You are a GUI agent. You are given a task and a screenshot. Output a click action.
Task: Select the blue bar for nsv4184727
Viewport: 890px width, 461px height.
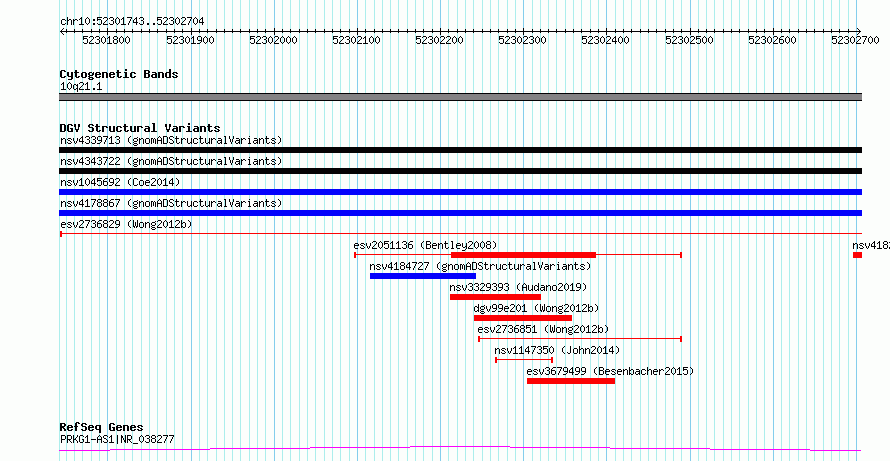(423, 276)
